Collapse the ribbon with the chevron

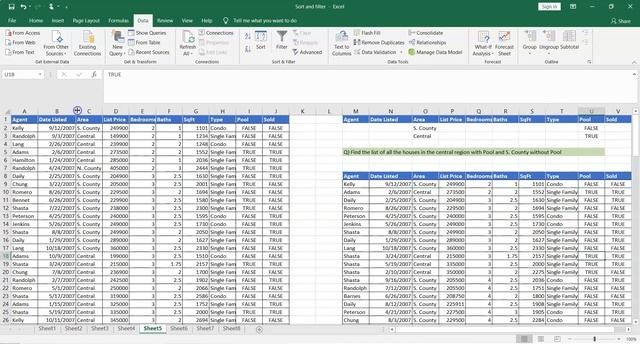[634, 62]
